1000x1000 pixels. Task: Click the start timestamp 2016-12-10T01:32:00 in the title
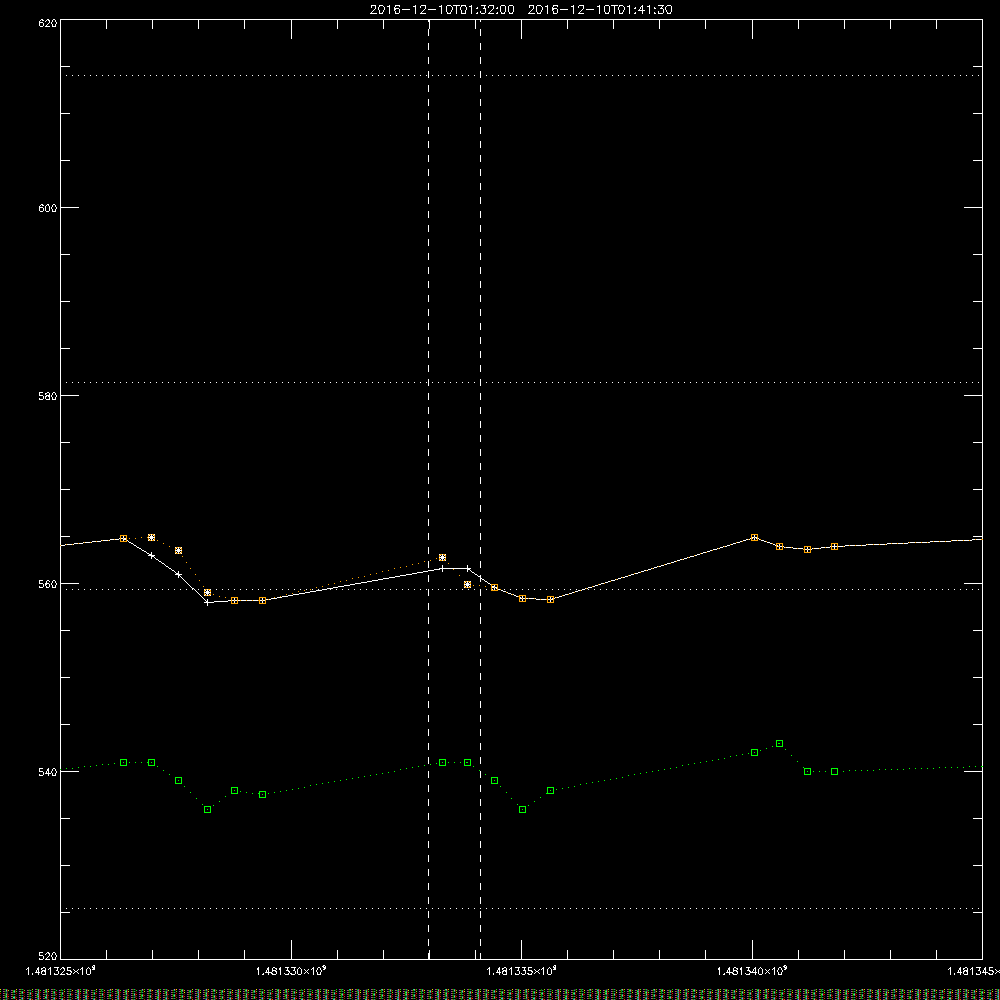pyautogui.click(x=442, y=10)
